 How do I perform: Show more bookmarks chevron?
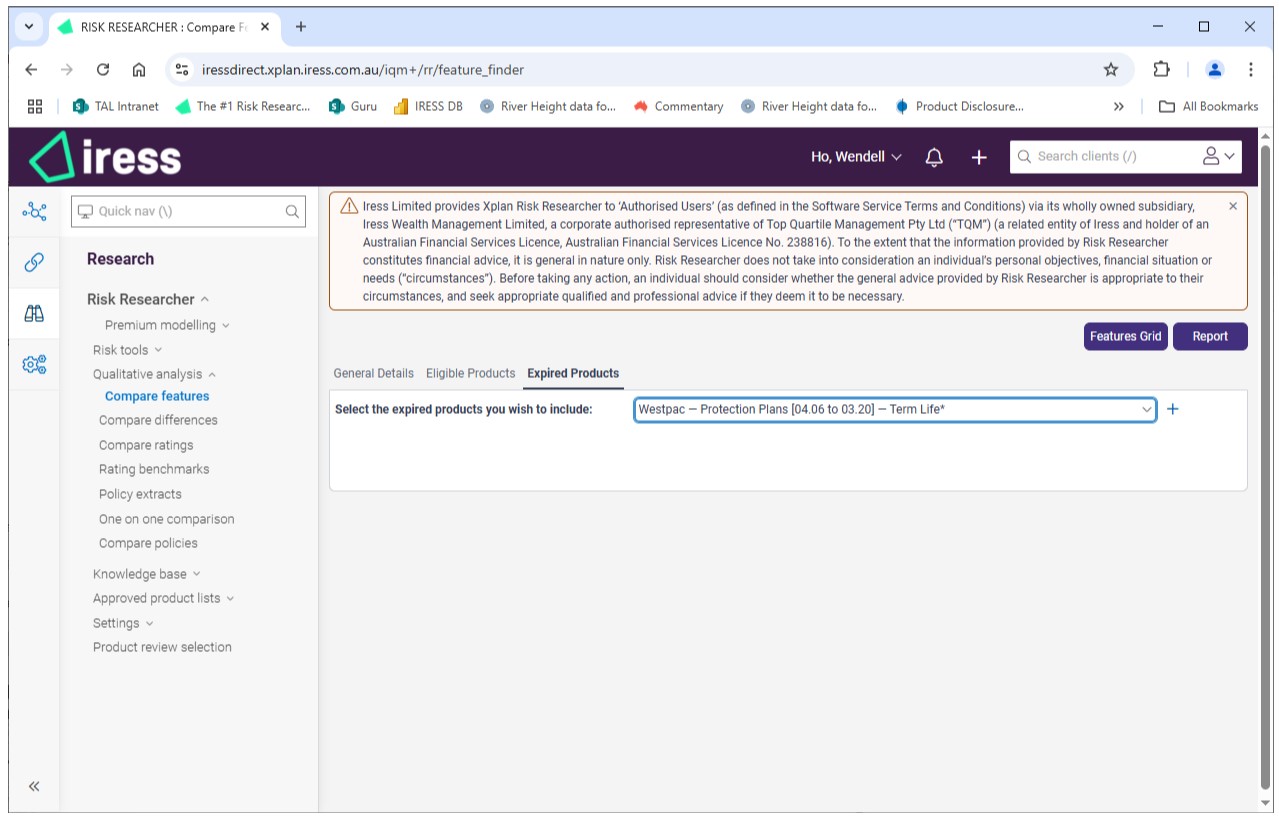(1119, 106)
